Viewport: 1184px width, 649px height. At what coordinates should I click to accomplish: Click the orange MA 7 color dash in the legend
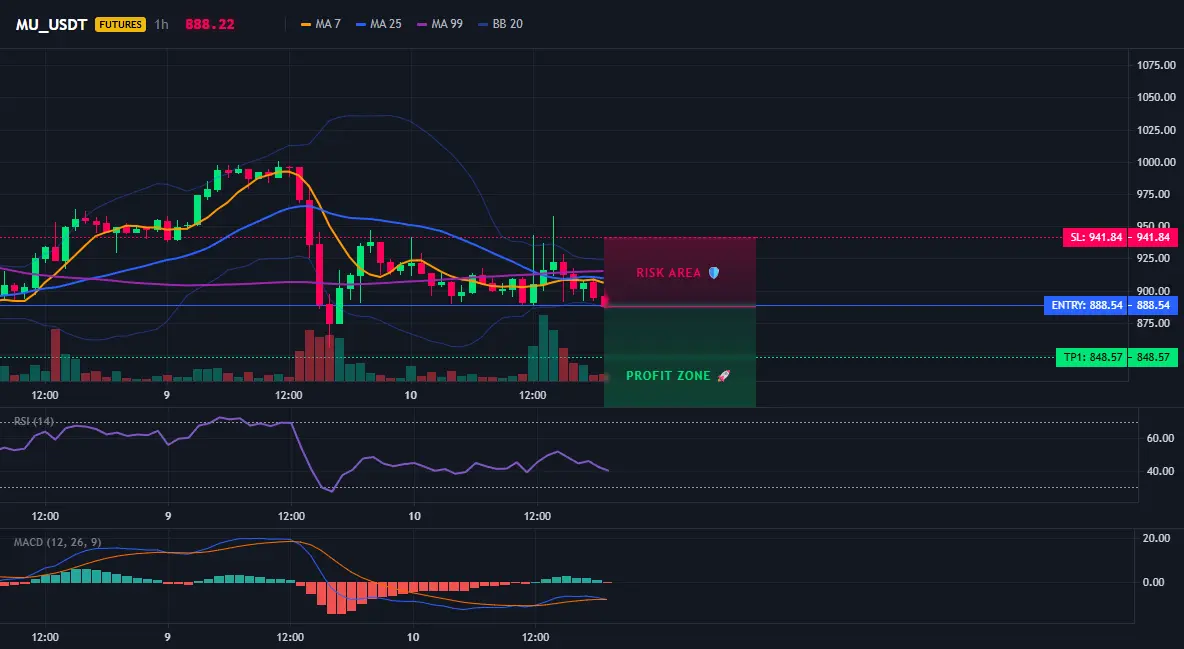coord(306,24)
